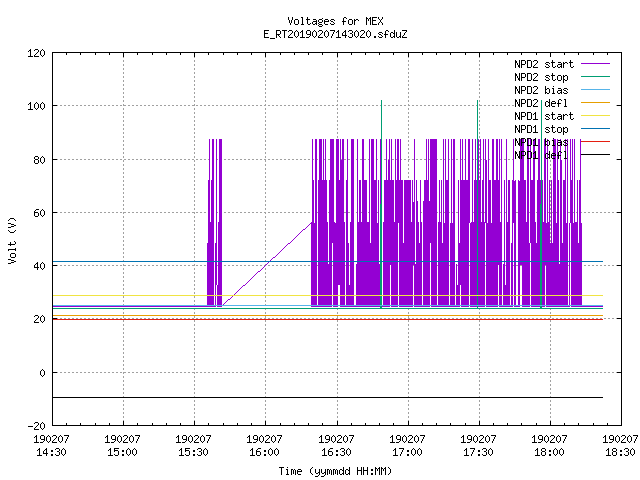The height and width of the screenshot is (480, 640).
Task: Click the y-axis tick value 20
Action: click(x=39, y=319)
